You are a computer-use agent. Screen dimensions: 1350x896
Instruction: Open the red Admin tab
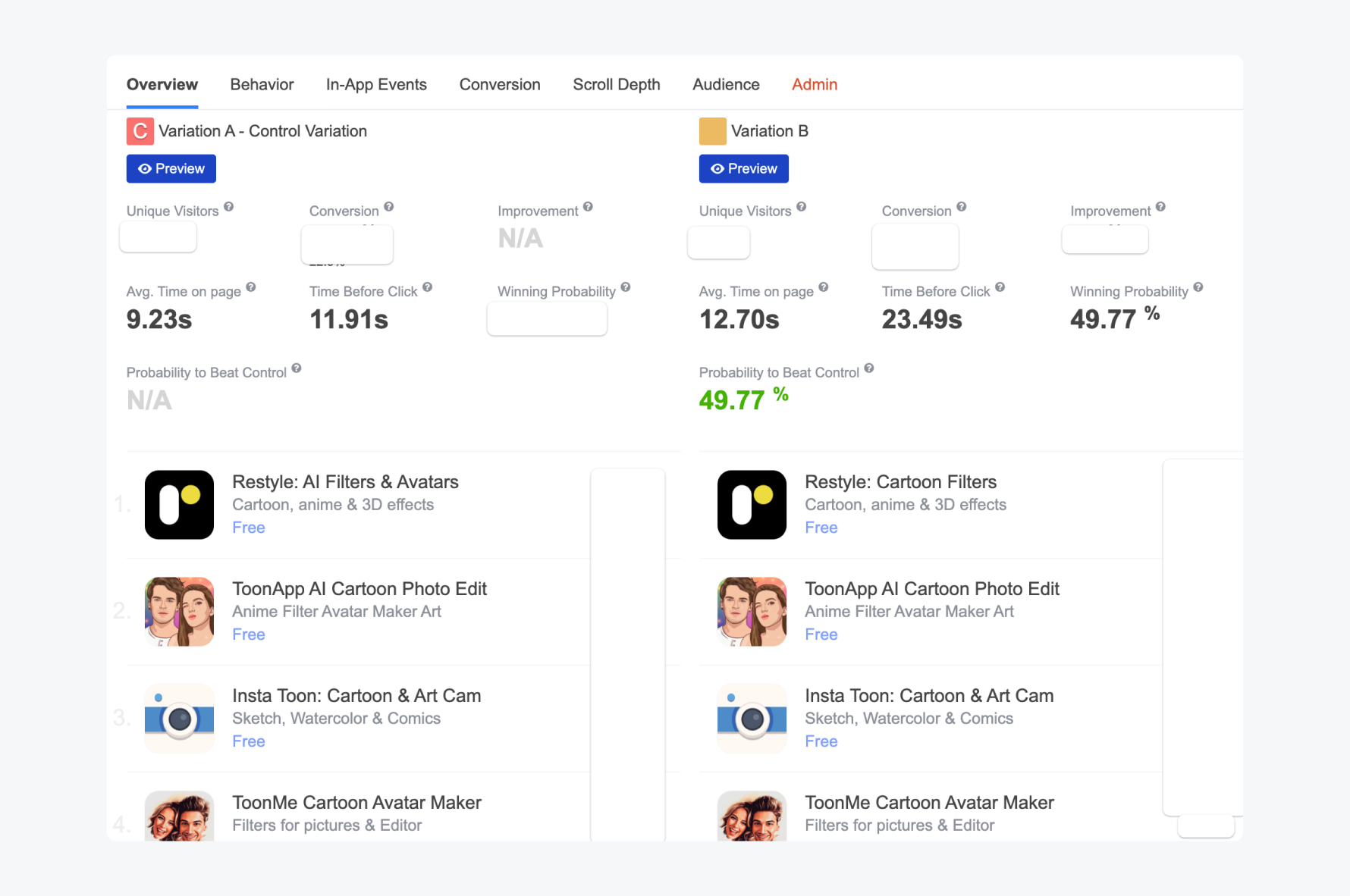point(814,85)
